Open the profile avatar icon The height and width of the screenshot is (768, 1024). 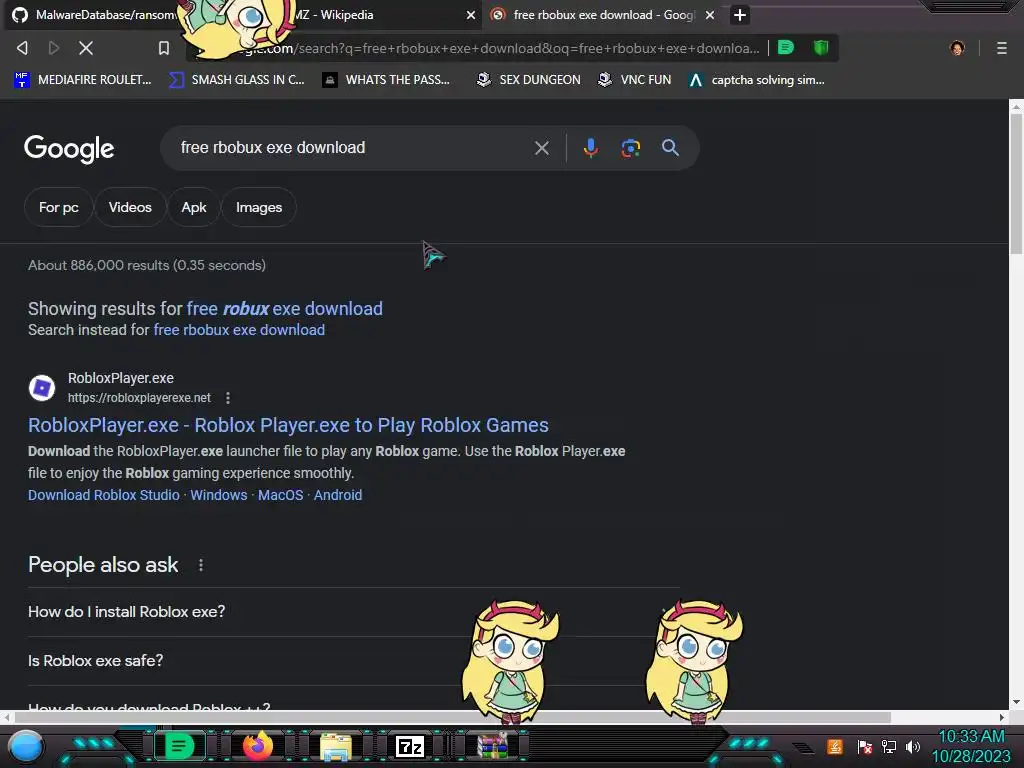pos(957,48)
